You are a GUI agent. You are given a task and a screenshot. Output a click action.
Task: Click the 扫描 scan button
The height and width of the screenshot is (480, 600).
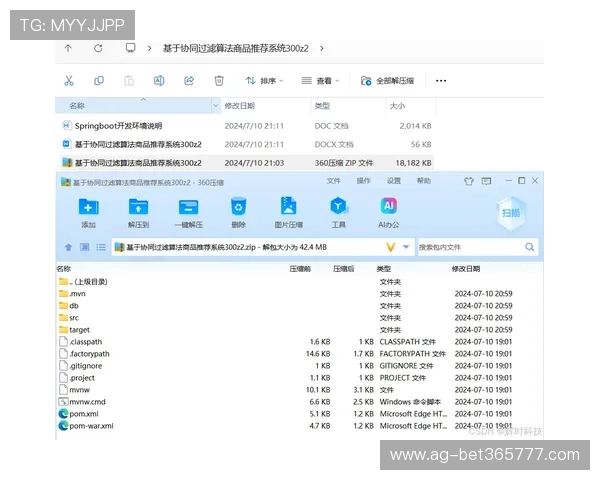[x=511, y=213]
